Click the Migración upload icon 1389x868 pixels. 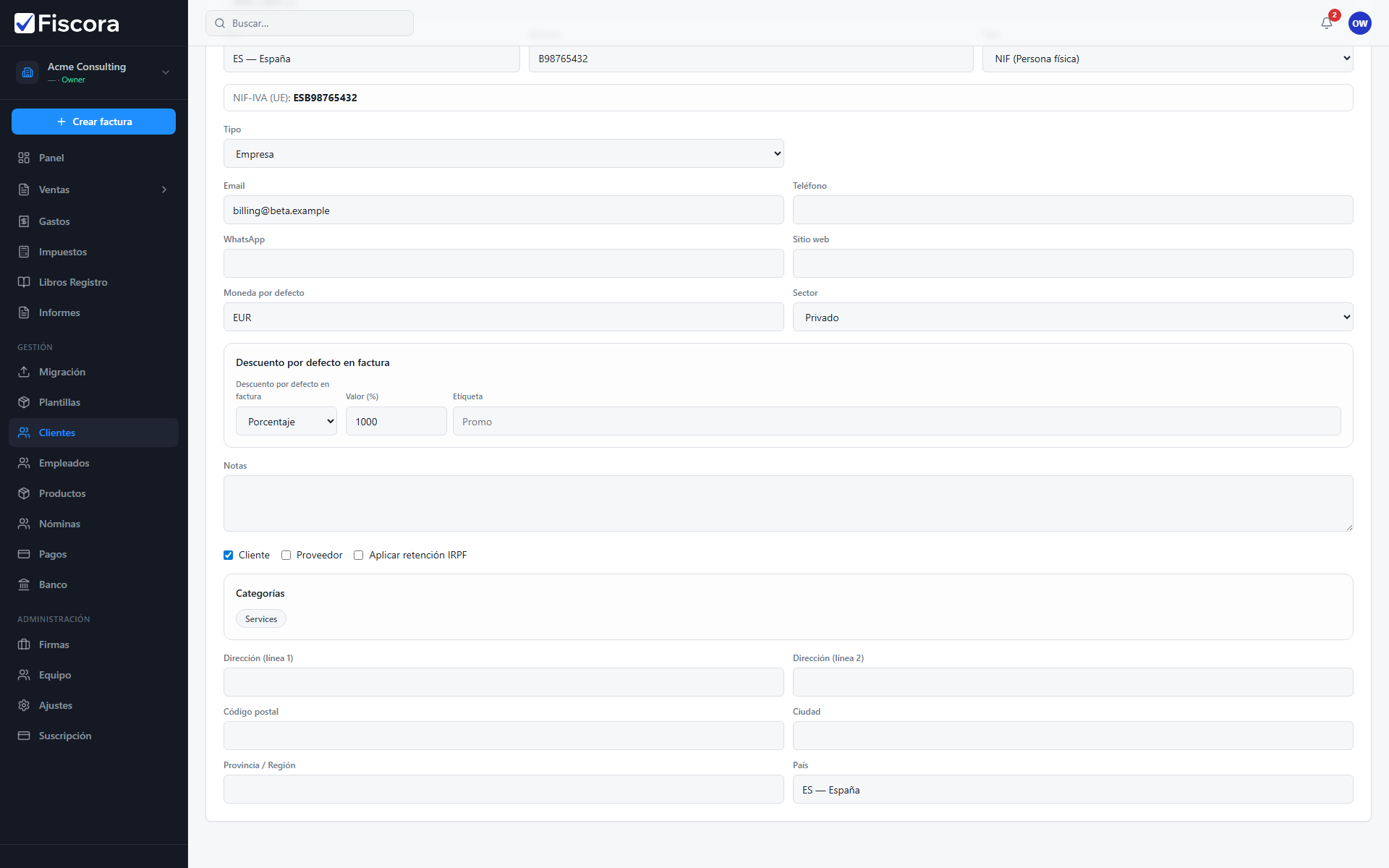tap(24, 372)
